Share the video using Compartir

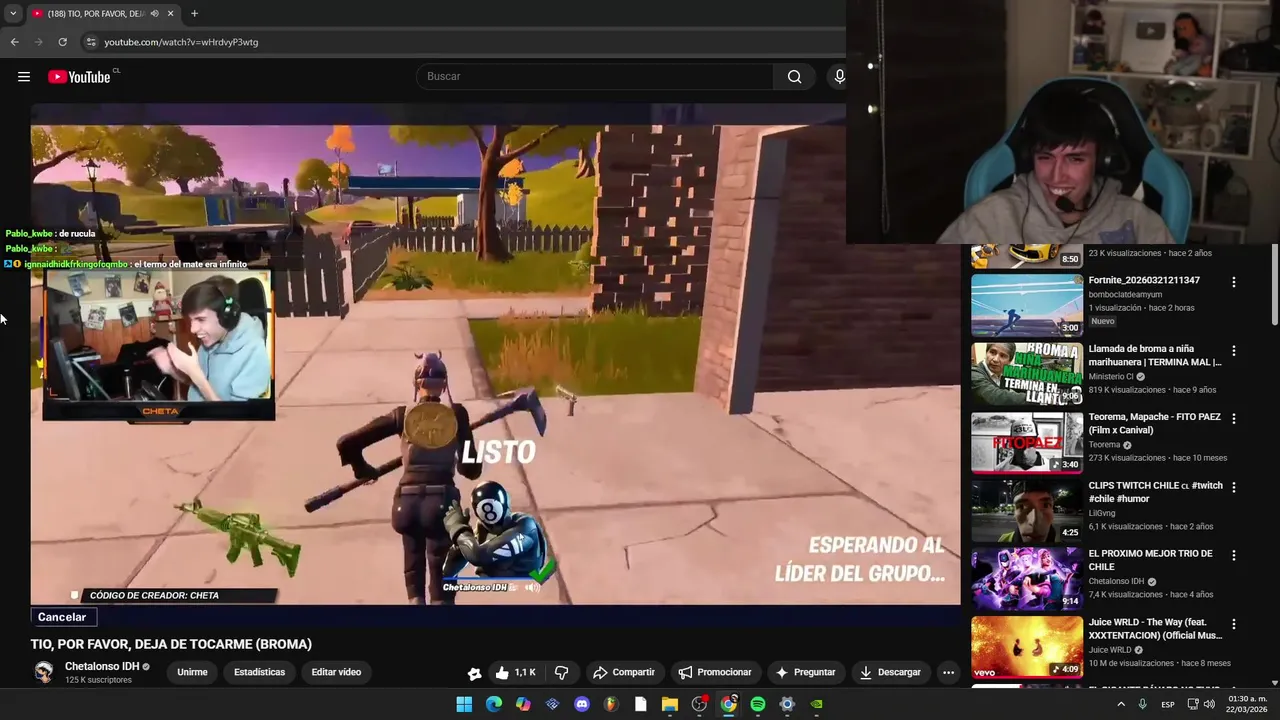pyautogui.click(x=623, y=673)
